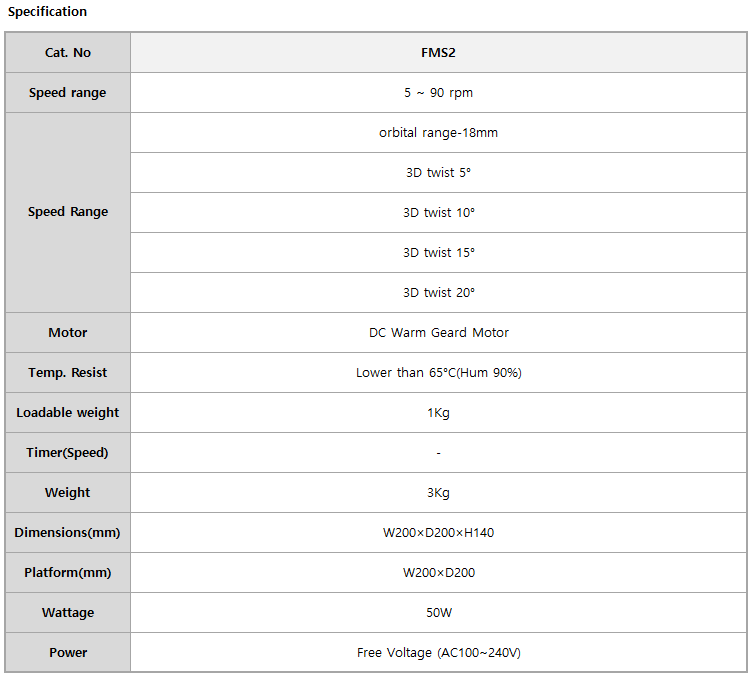Click the orbital range-18mm cell
Viewport: 751px width, 677px height.
438,133
